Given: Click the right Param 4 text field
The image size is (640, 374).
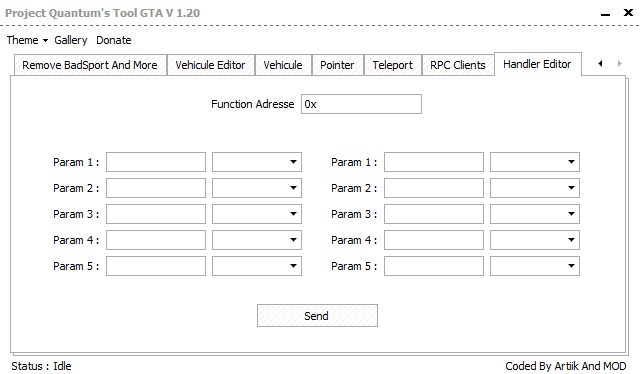Looking at the screenshot, I should 434,240.
